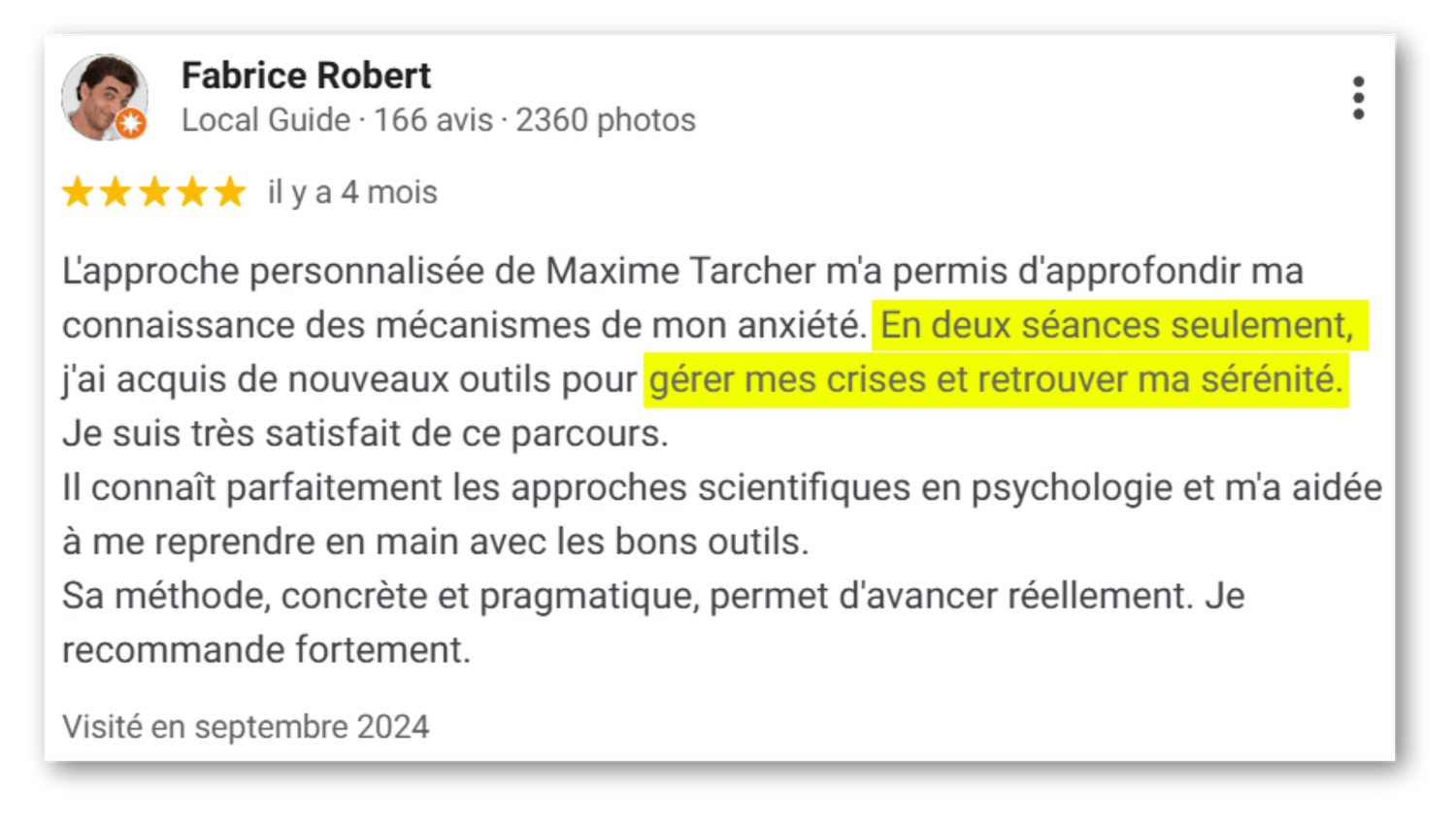Open Fabrice Robert's profile photo

coord(102,95)
